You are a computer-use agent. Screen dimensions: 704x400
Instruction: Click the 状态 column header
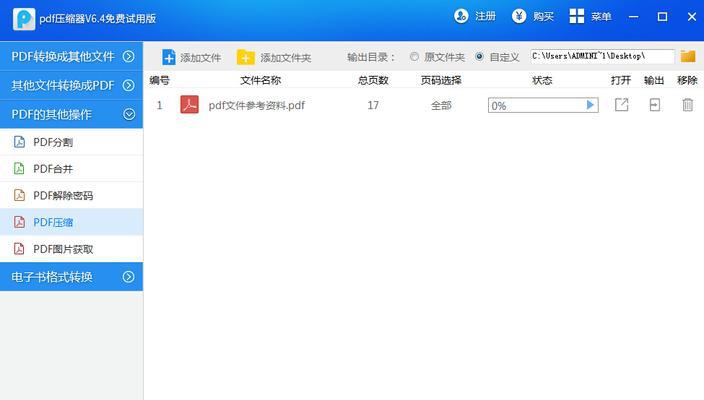click(542, 80)
